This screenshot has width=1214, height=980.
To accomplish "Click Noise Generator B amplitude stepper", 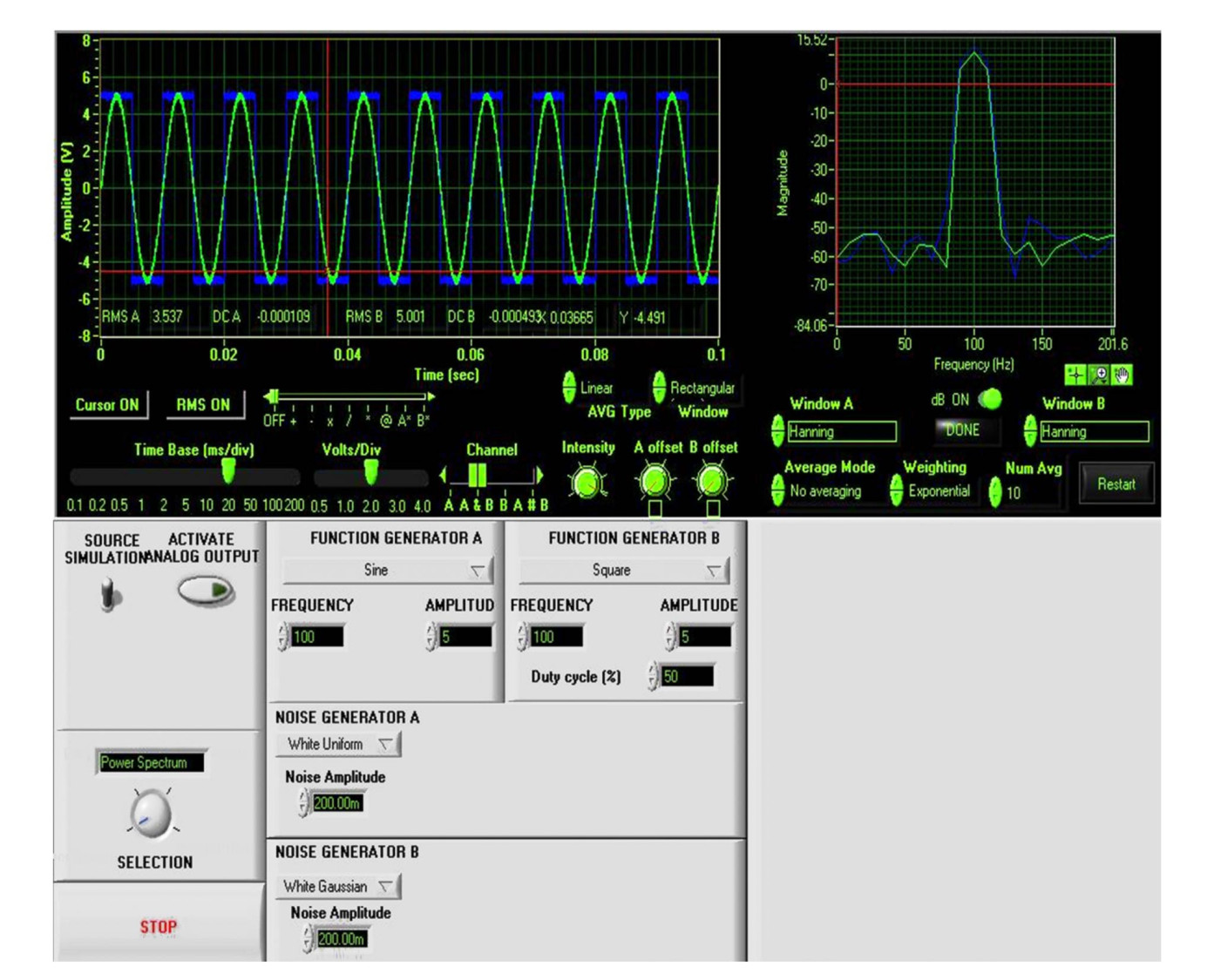I will [308, 938].
